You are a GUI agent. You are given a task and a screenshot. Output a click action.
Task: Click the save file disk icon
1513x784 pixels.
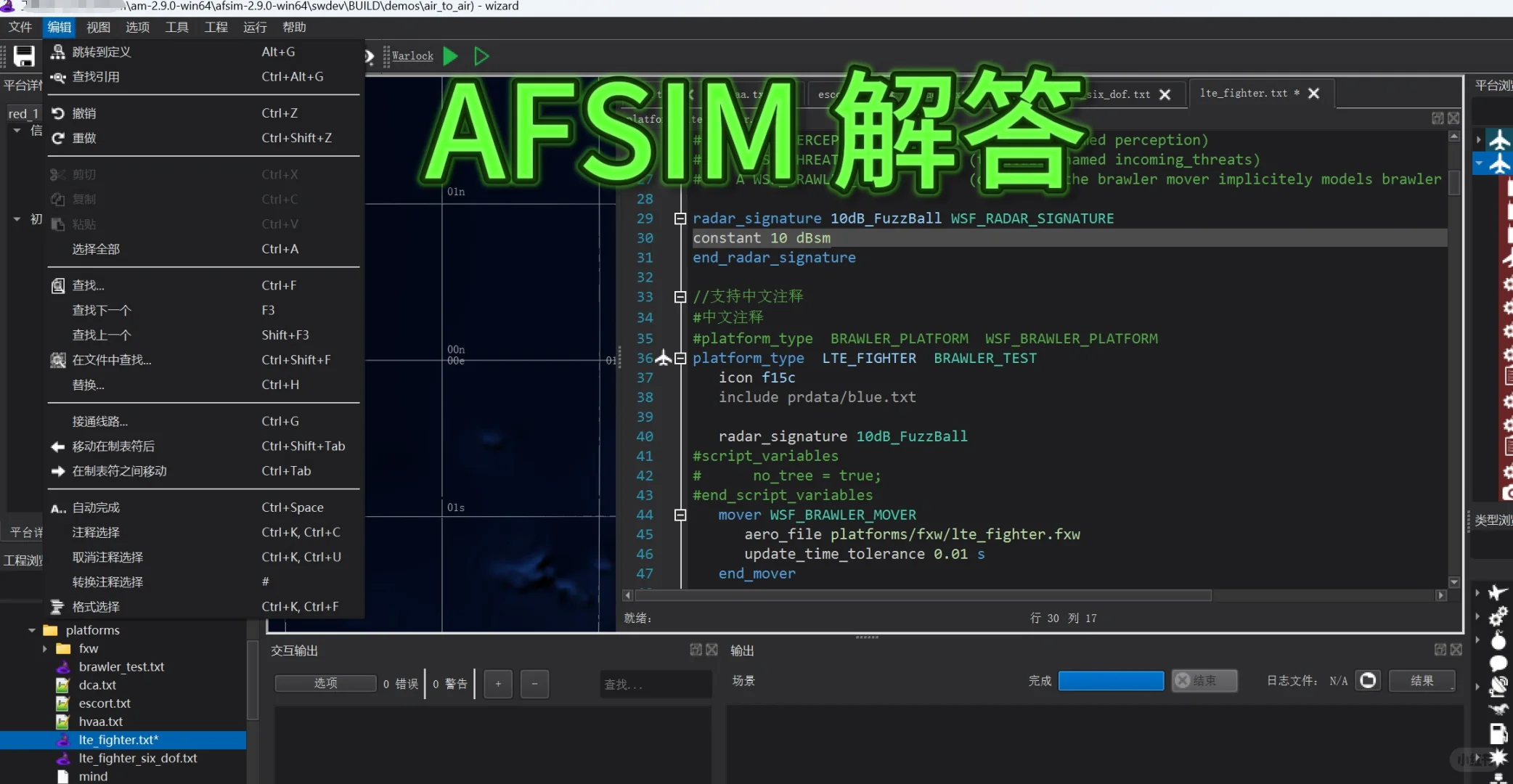point(24,56)
